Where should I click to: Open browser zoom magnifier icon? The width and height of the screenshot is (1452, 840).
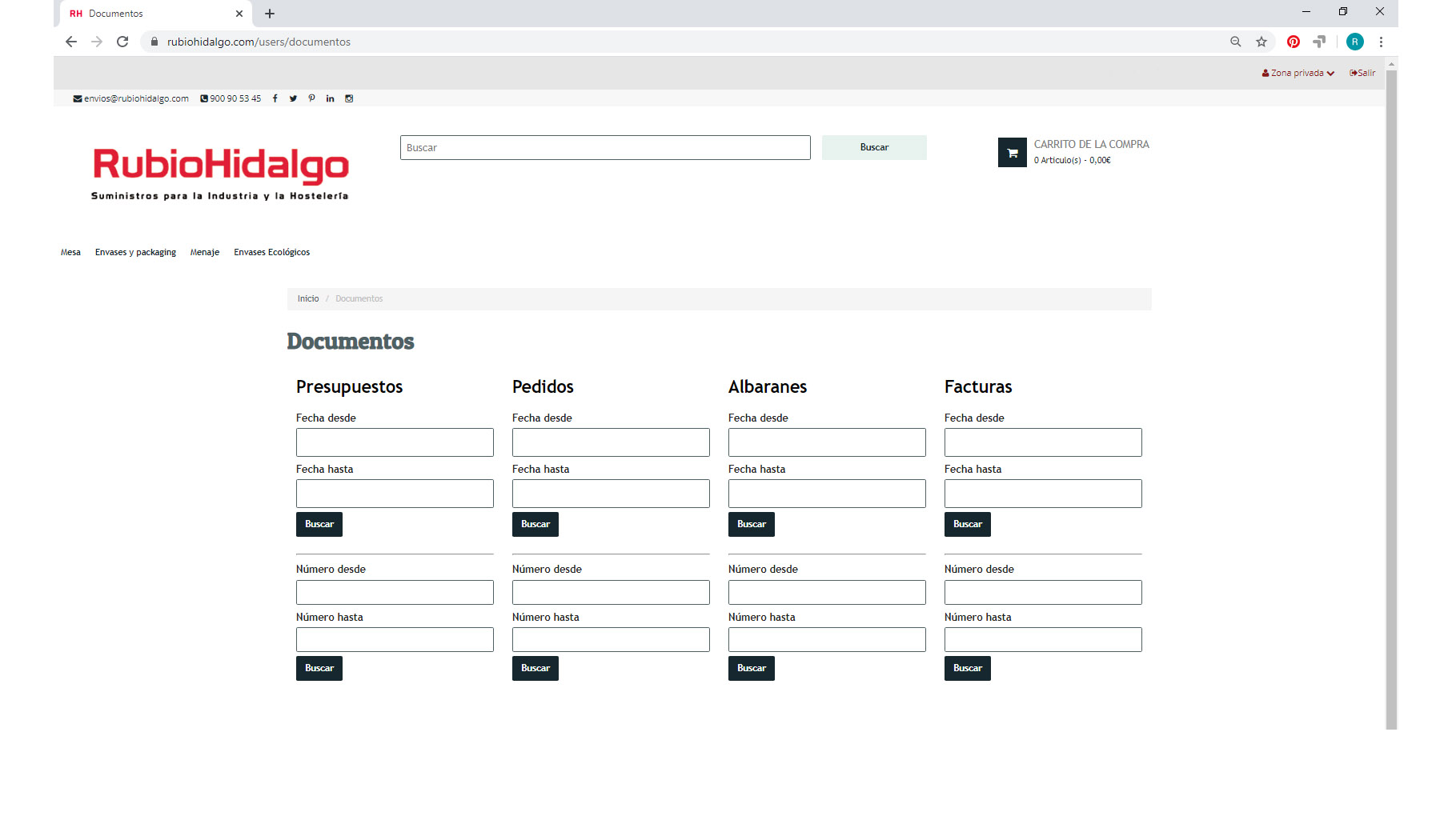tap(1236, 42)
